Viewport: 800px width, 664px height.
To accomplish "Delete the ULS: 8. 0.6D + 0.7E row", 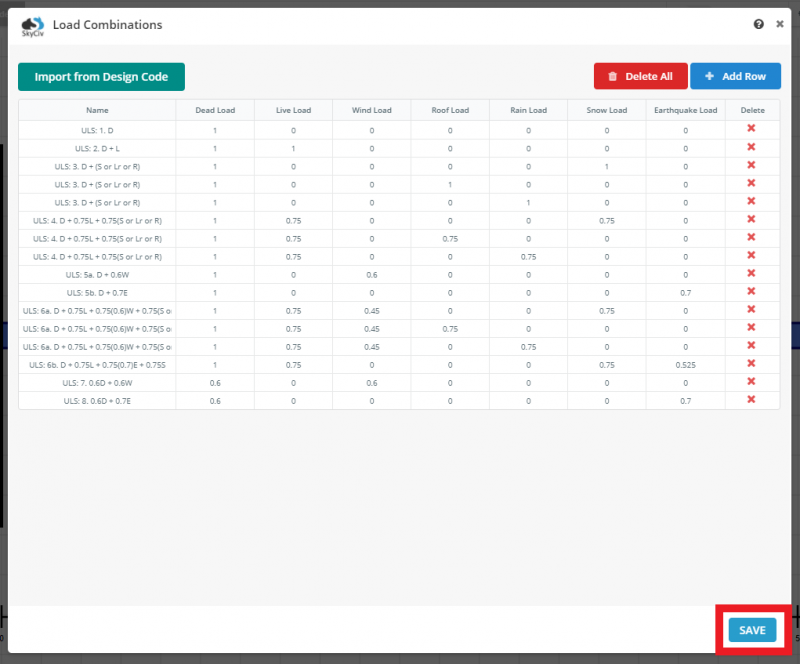I will click(x=751, y=399).
